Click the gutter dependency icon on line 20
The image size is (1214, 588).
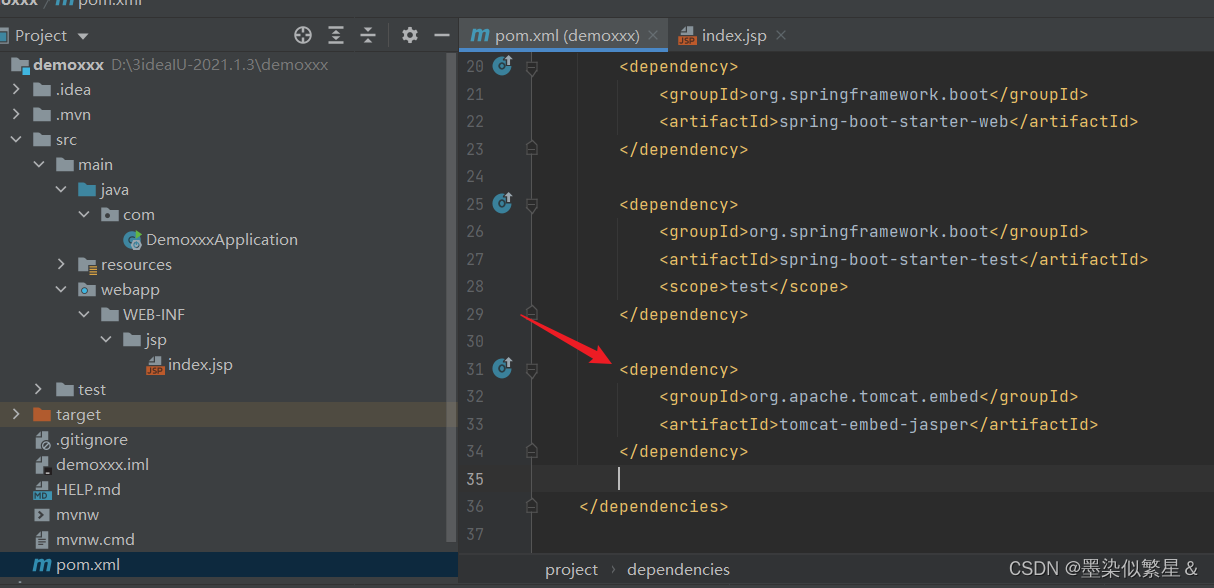point(502,66)
